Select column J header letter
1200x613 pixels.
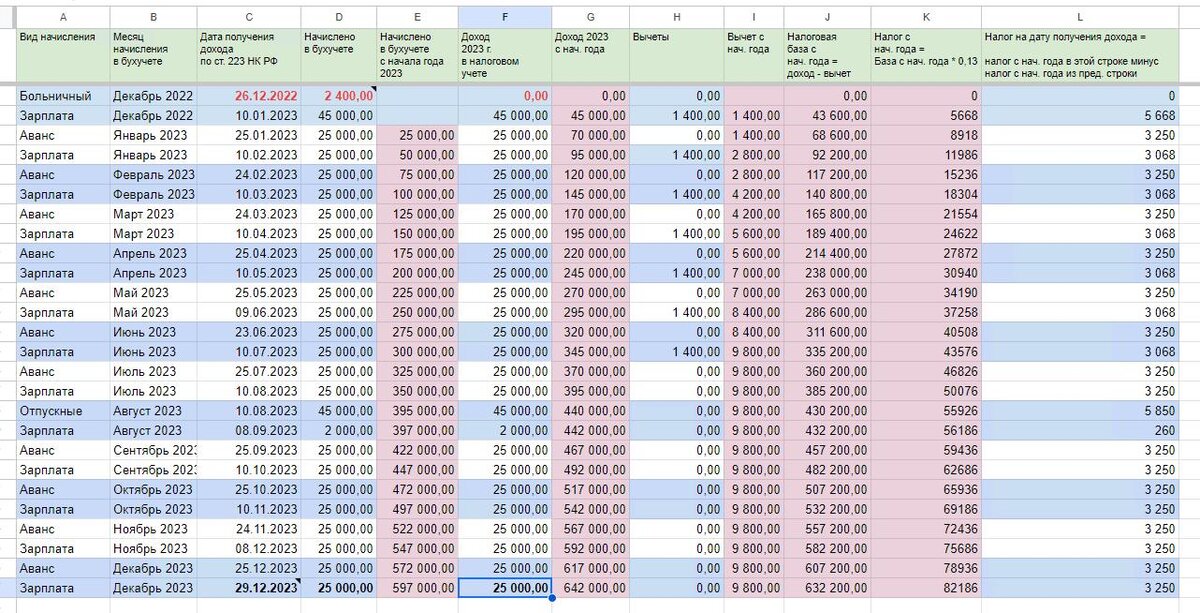click(827, 17)
